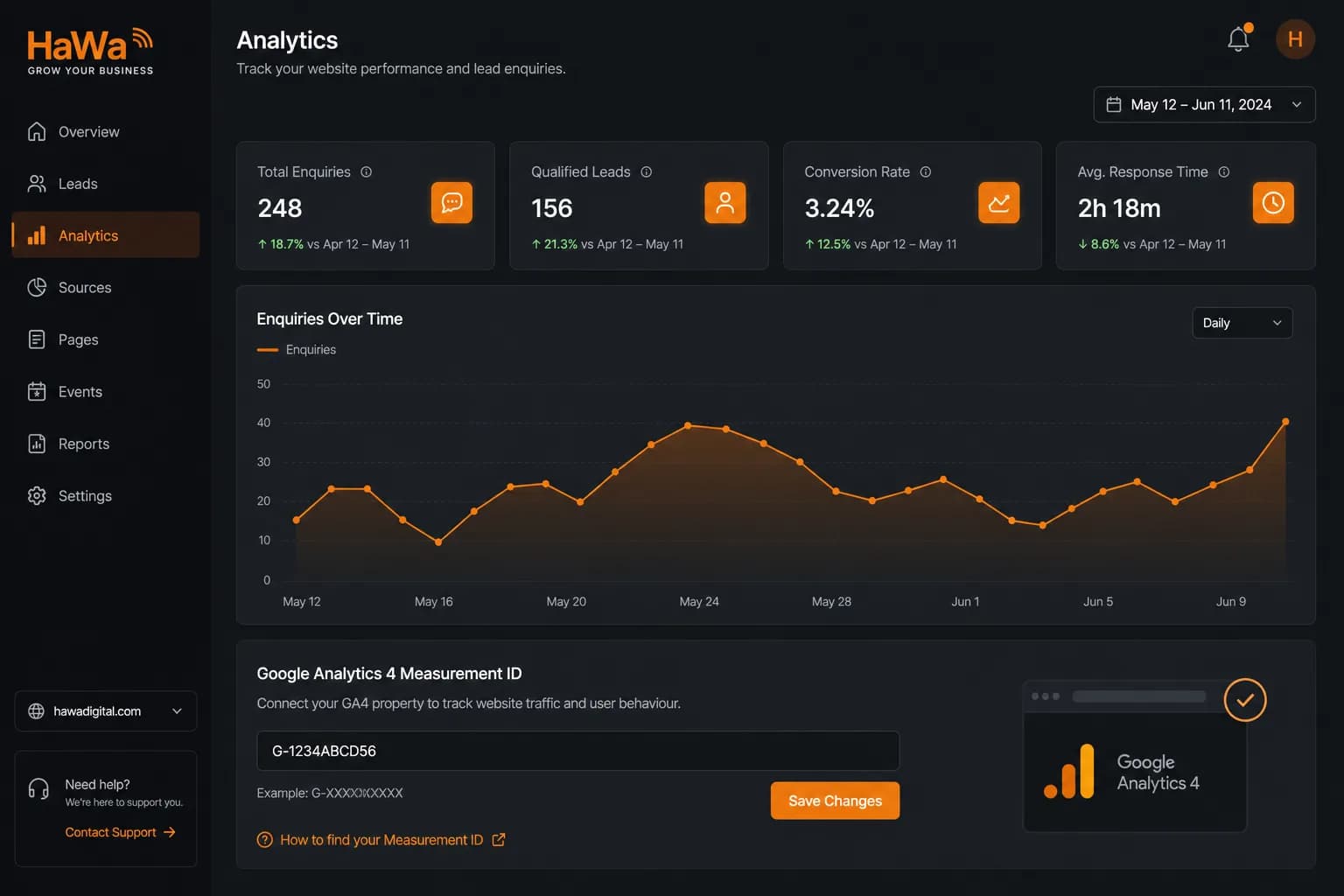Click the Events calendar icon
This screenshot has width=1344, height=896.
tap(37, 391)
